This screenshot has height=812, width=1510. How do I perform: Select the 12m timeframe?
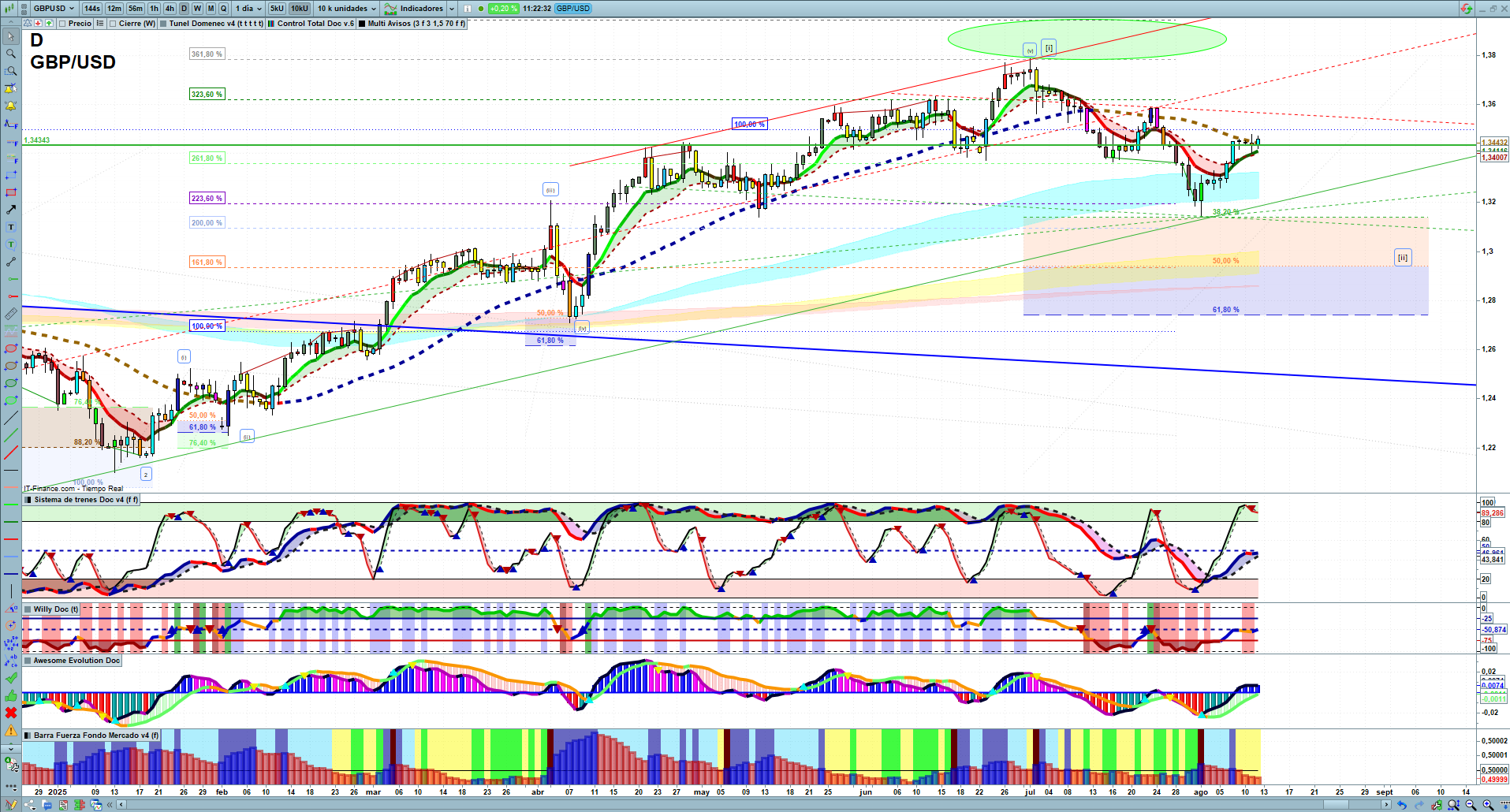tap(114, 9)
